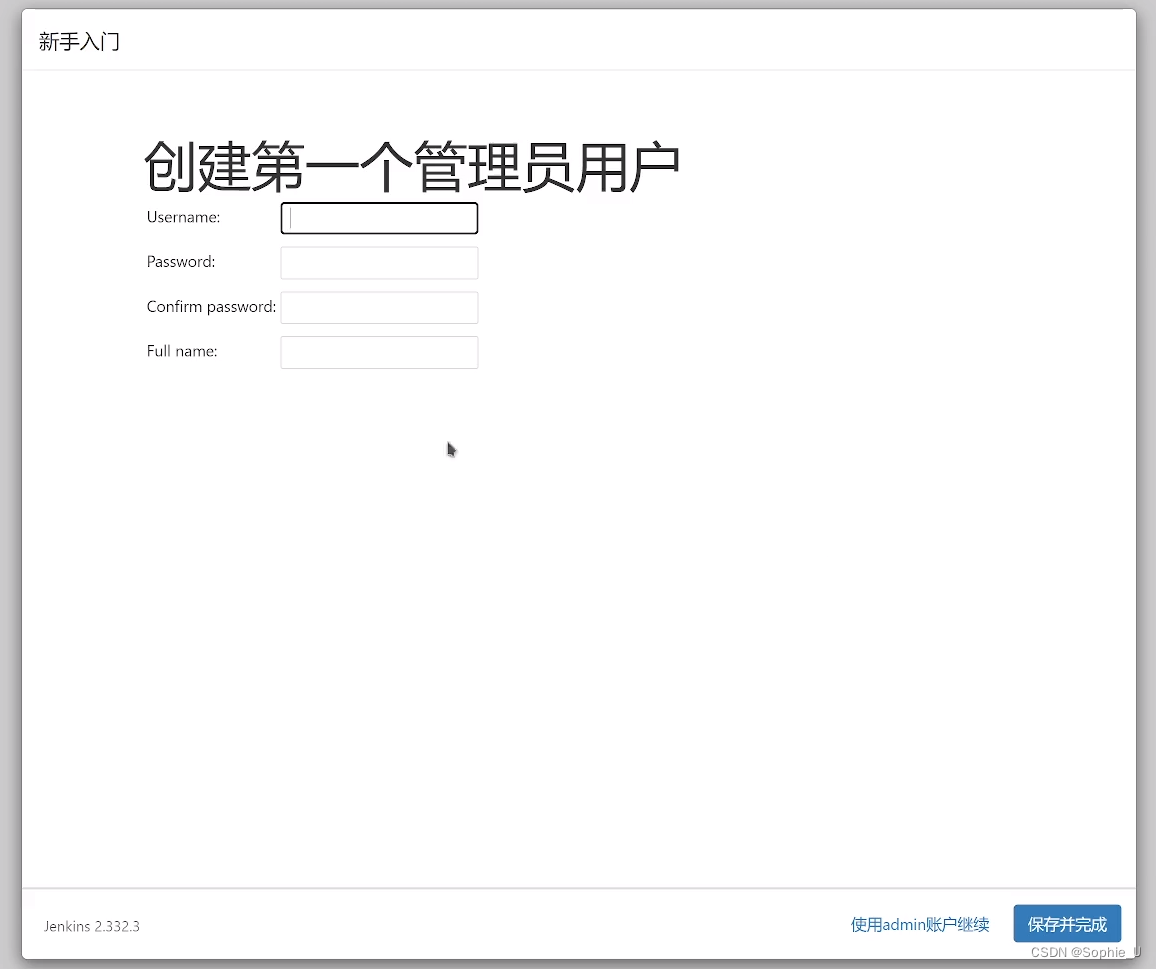Image resolution: width=1156 pixels, height=969 pixels.
Task: Click the Jenkins 2.332.3 version label
Action: (x=91, y=926)
